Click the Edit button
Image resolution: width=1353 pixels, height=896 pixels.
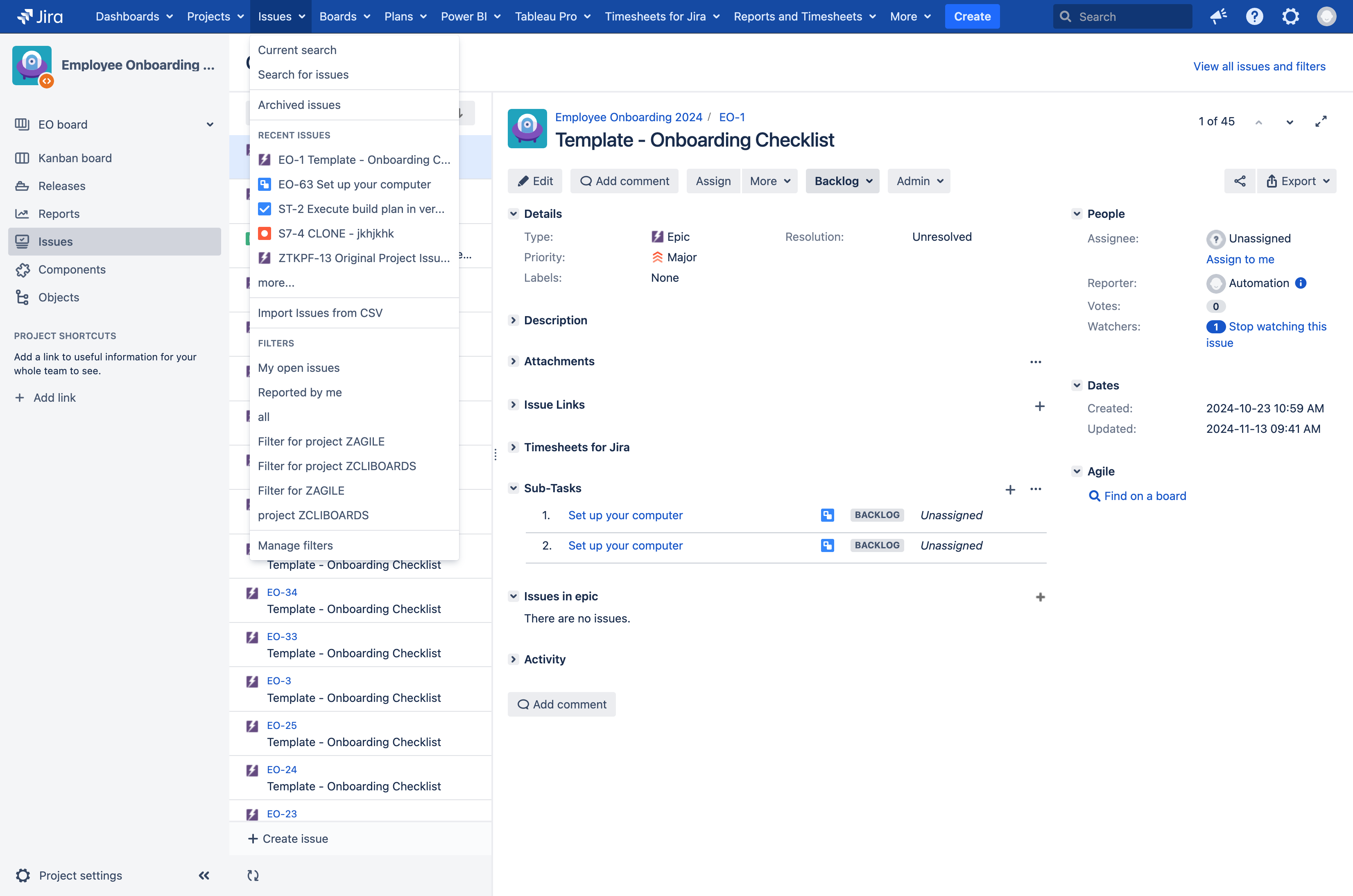(x=535, y=181)
